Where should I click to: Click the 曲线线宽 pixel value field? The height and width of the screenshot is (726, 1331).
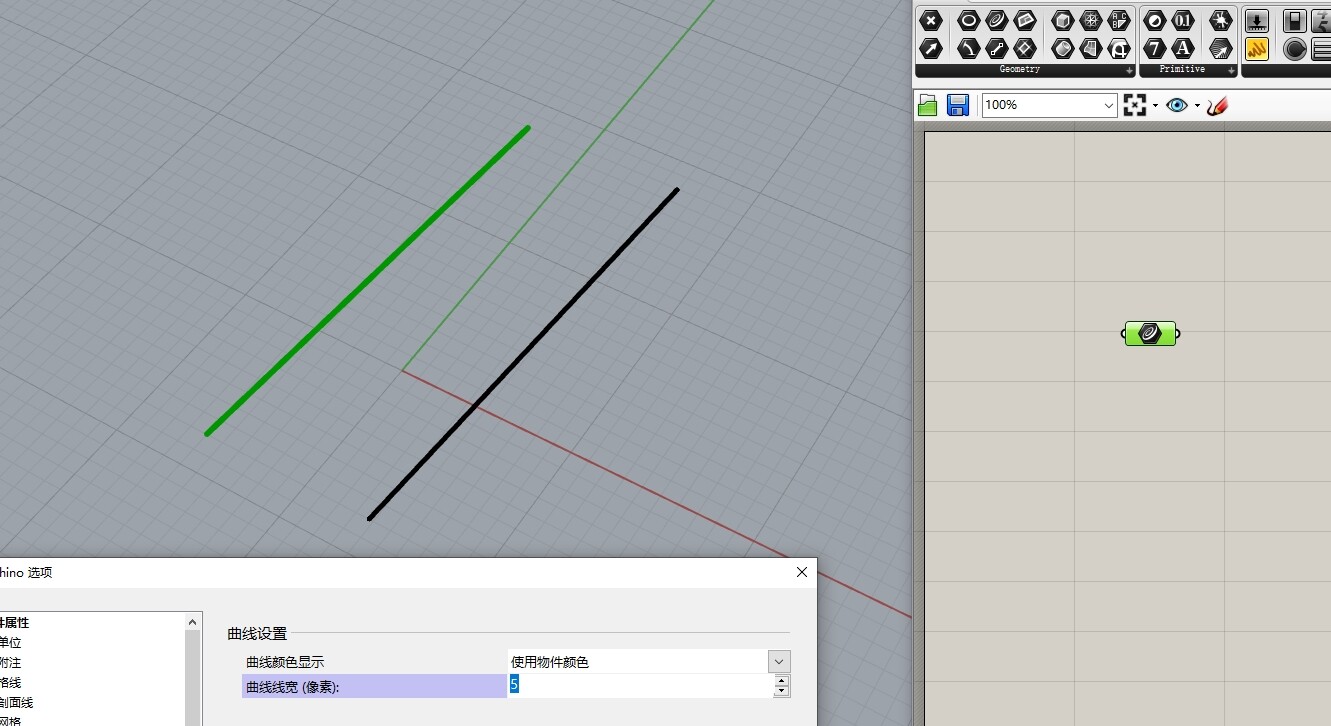click(x=640, y=685)
